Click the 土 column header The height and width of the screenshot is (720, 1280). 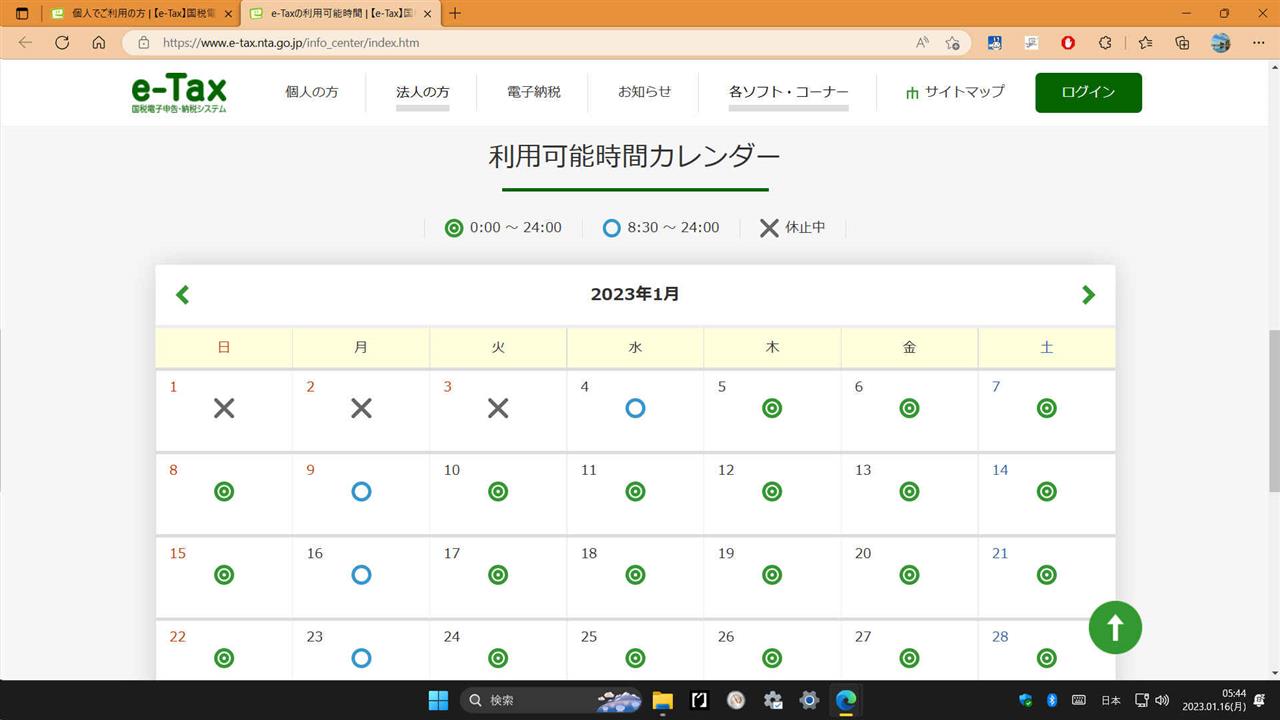[1046, 347]
